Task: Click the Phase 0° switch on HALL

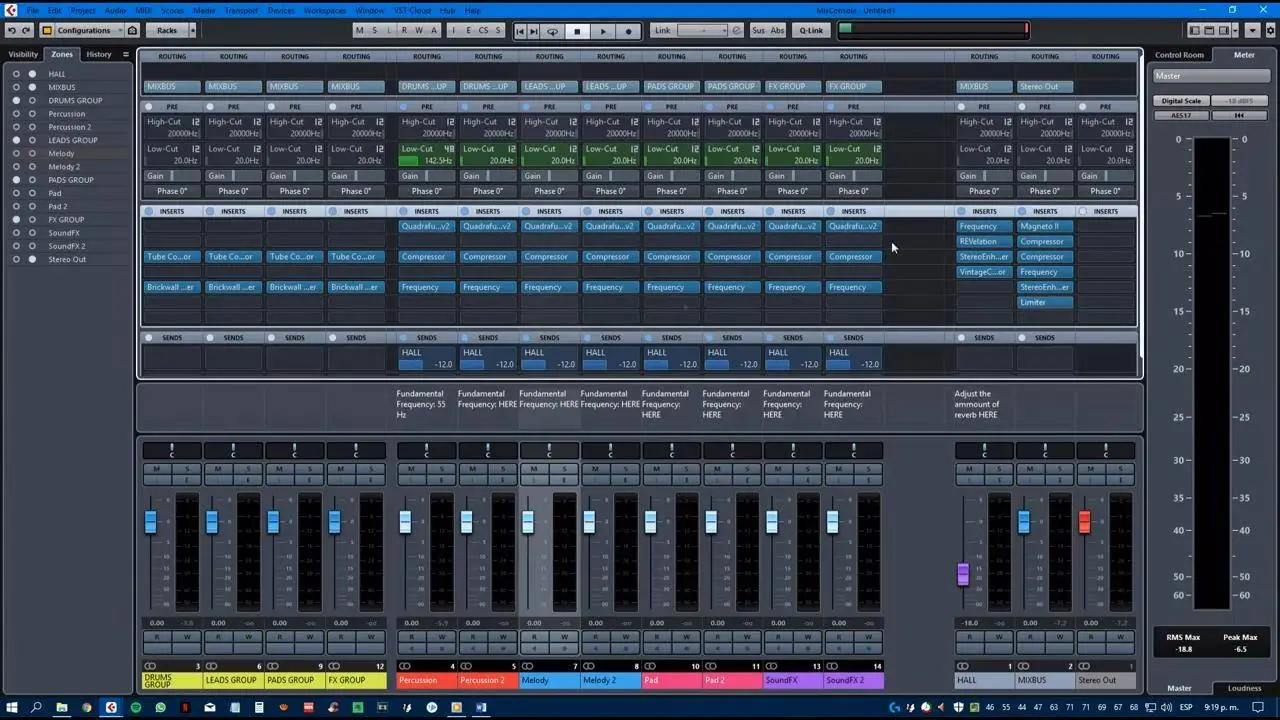Action: click(984, 191)
